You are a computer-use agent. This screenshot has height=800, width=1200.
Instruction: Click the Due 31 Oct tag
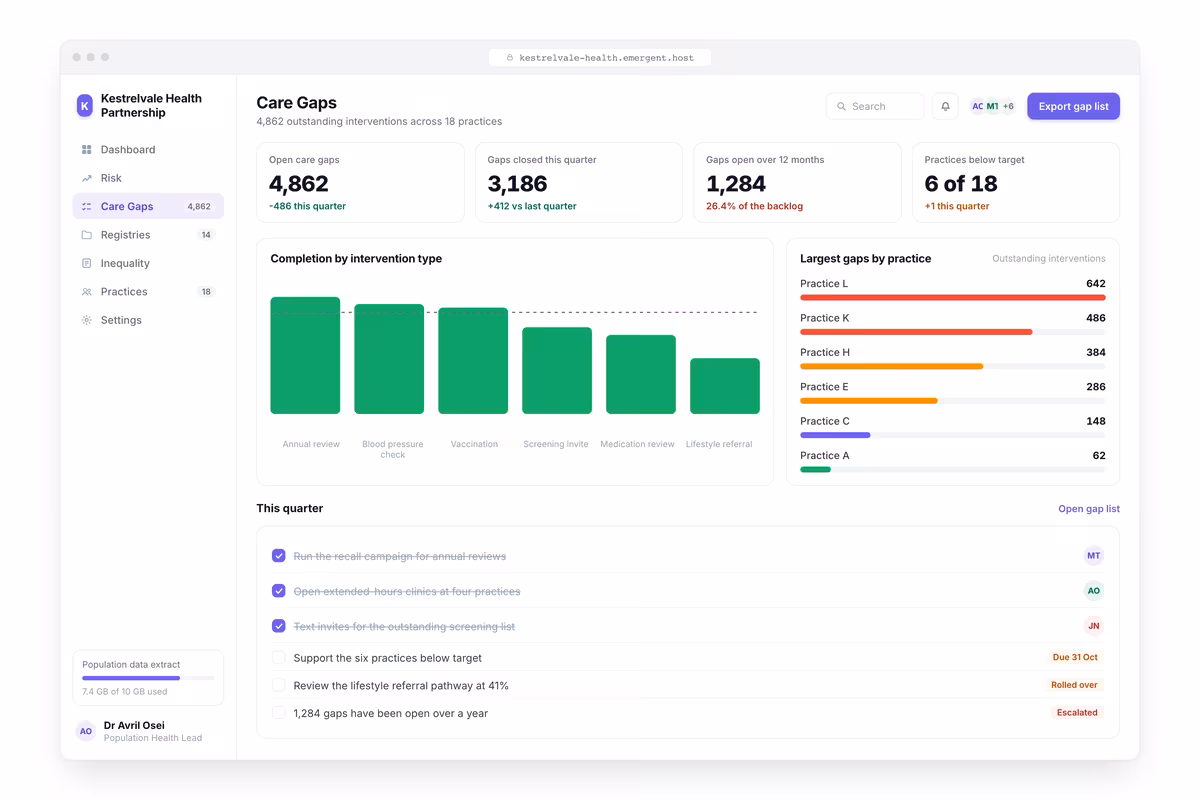1075,658
